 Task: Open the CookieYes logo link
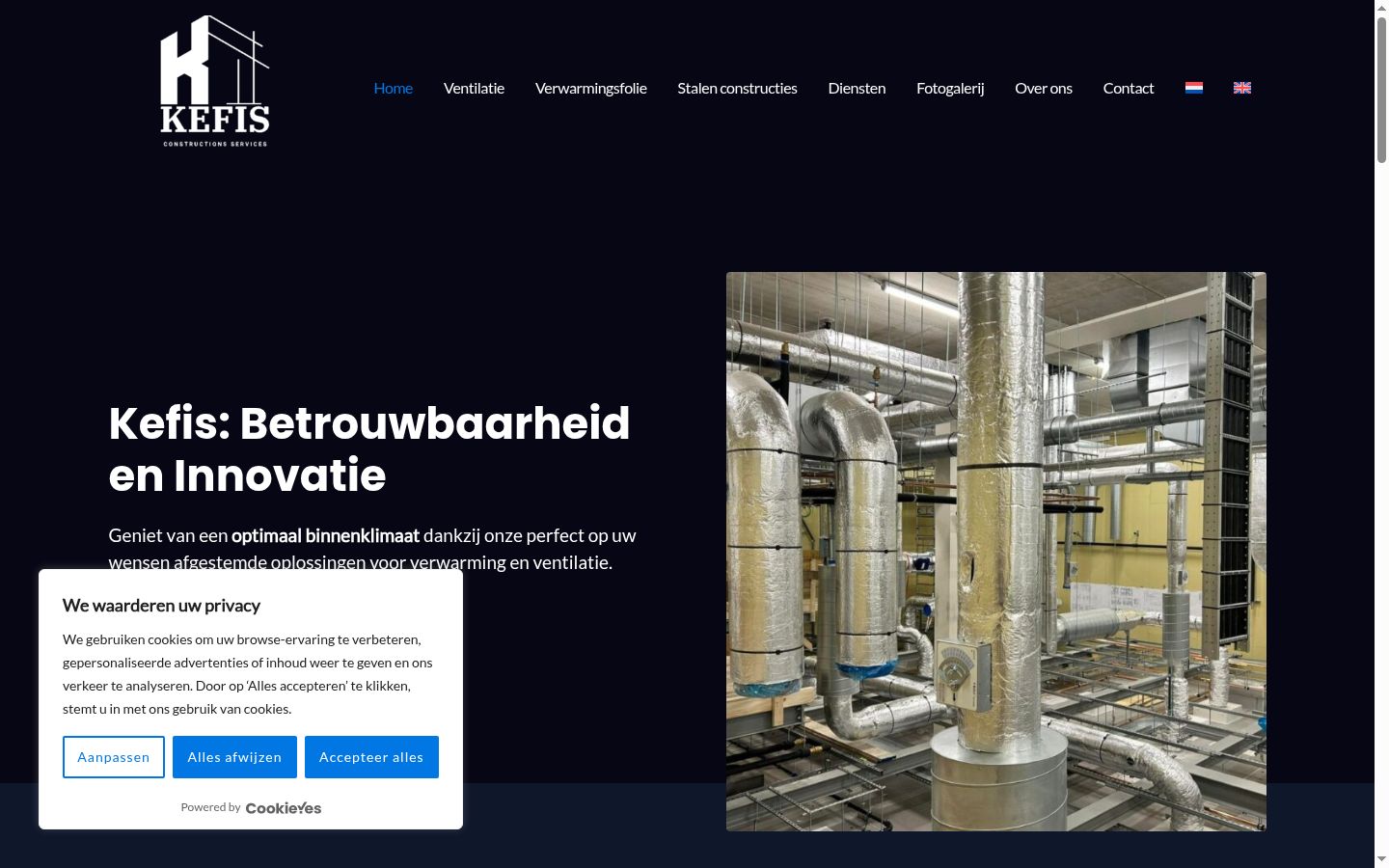pos(284,808)
